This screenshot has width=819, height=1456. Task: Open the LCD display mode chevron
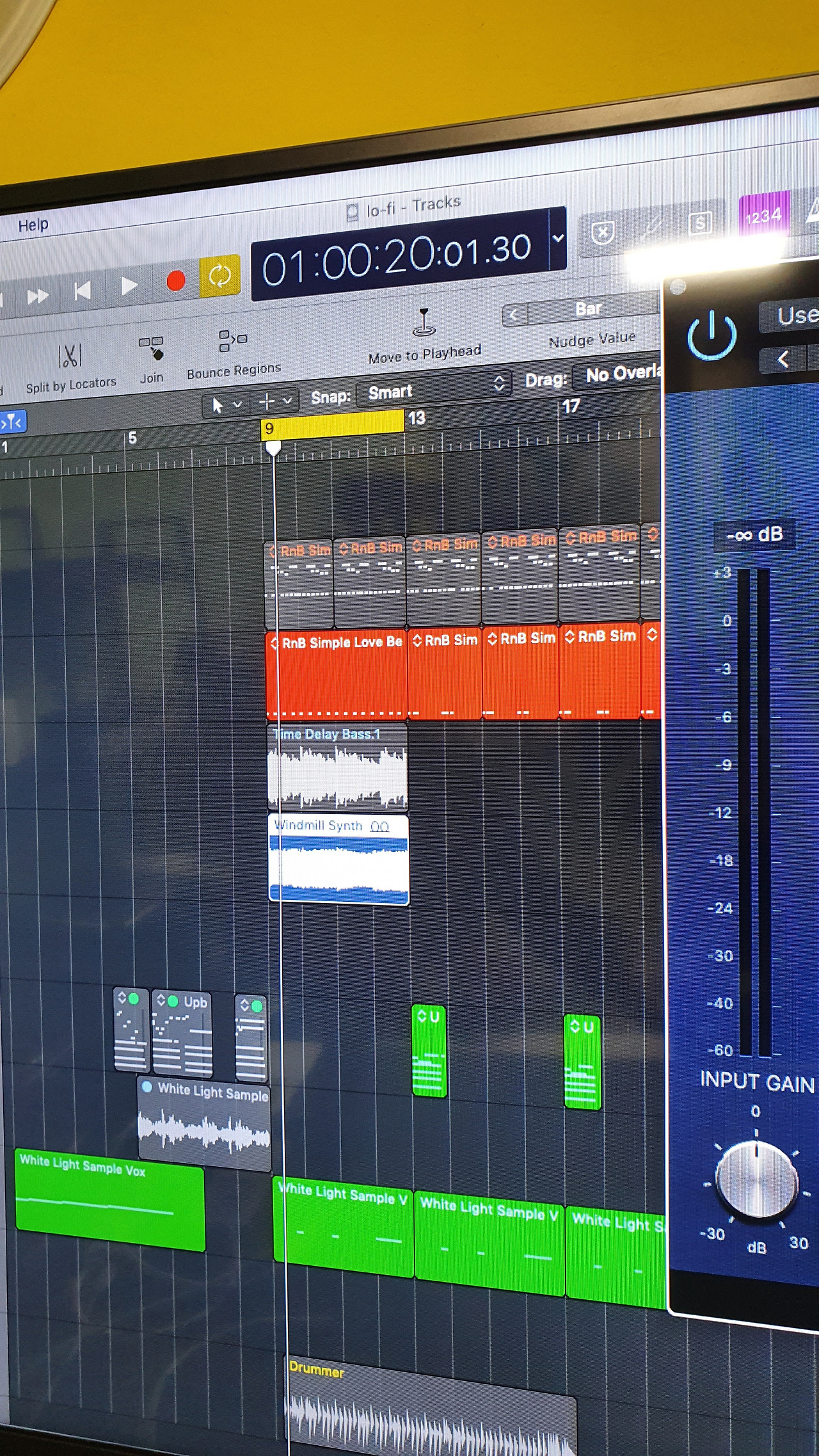coord(558,238)
